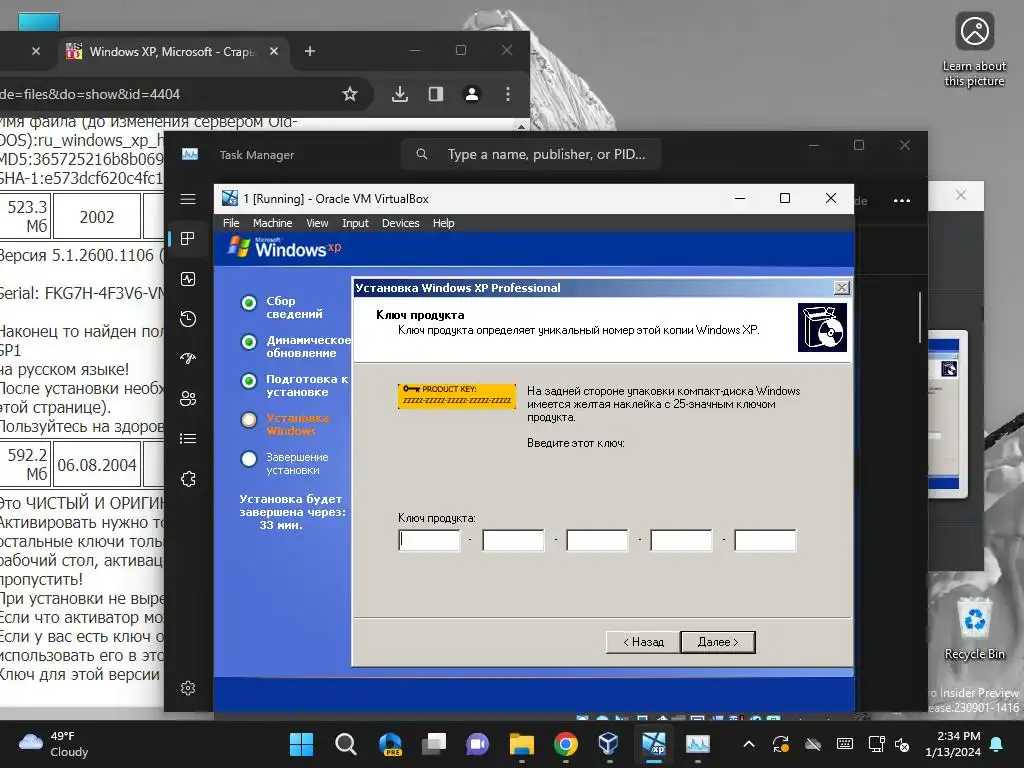The image size is (1024, 768).
Task: Open VirtualBox Machine menu
Action: [x=272, y=223]
